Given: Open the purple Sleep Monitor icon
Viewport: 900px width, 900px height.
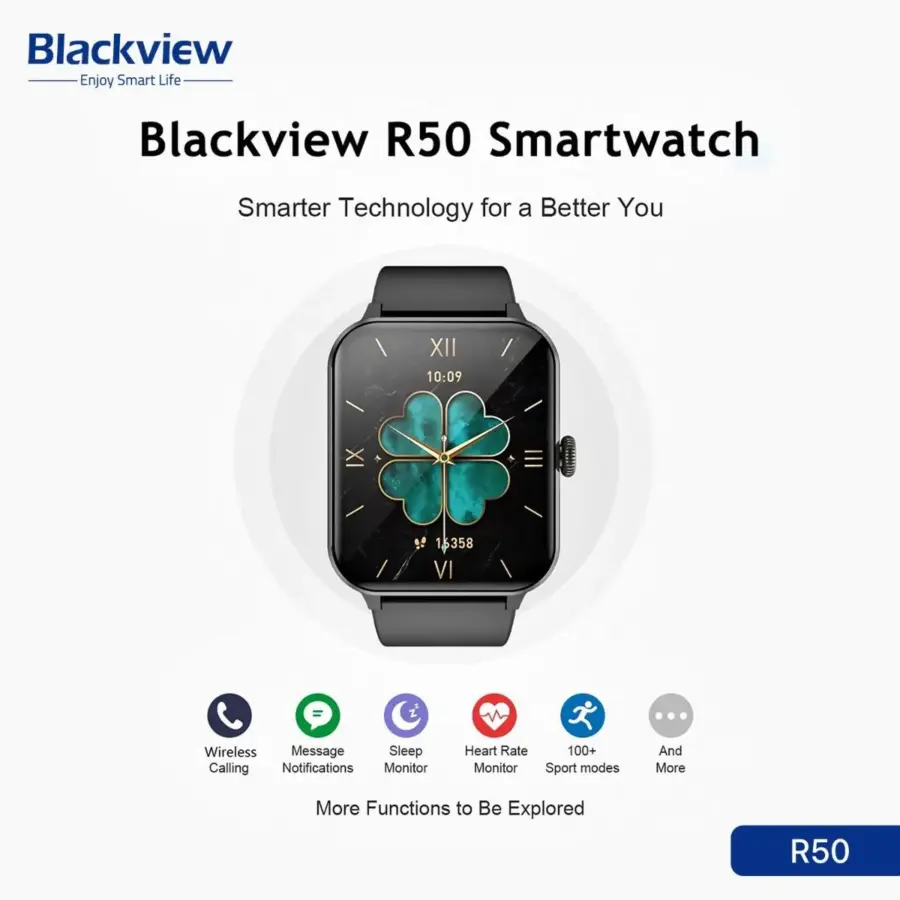Looking at the screenshot, I should point(406,715).
